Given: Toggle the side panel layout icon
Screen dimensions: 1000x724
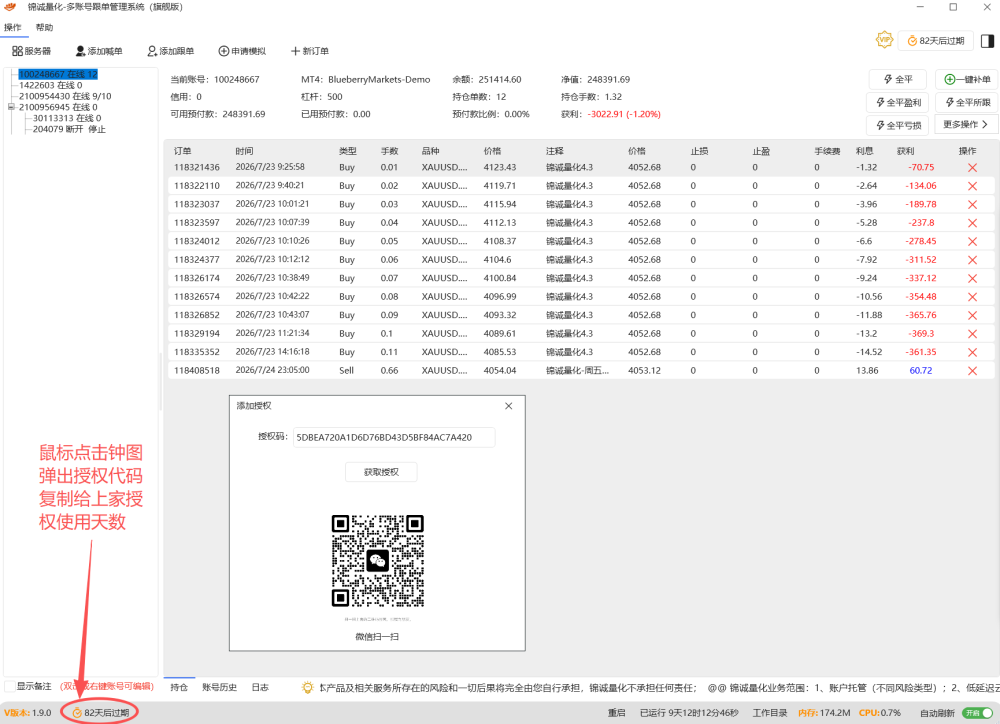Looking at the screenshot, I should click(987, 41).
